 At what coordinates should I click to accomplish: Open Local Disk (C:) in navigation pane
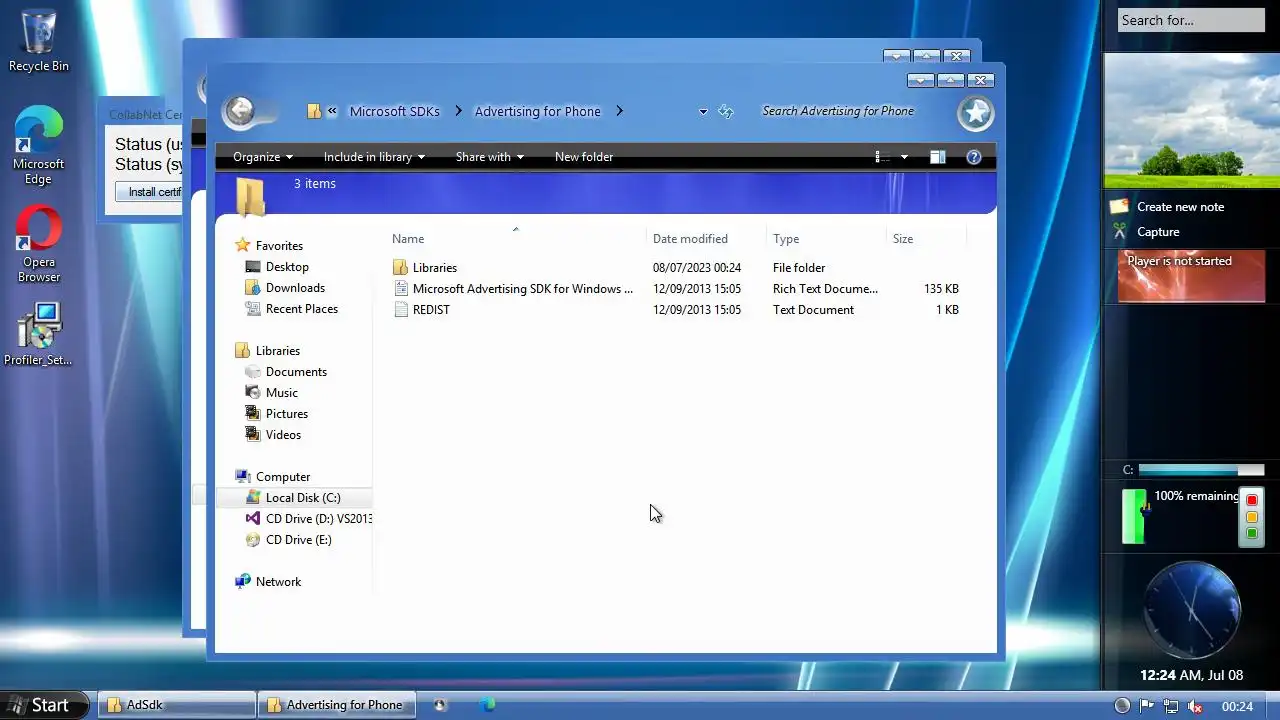click(x=293, y=498)
